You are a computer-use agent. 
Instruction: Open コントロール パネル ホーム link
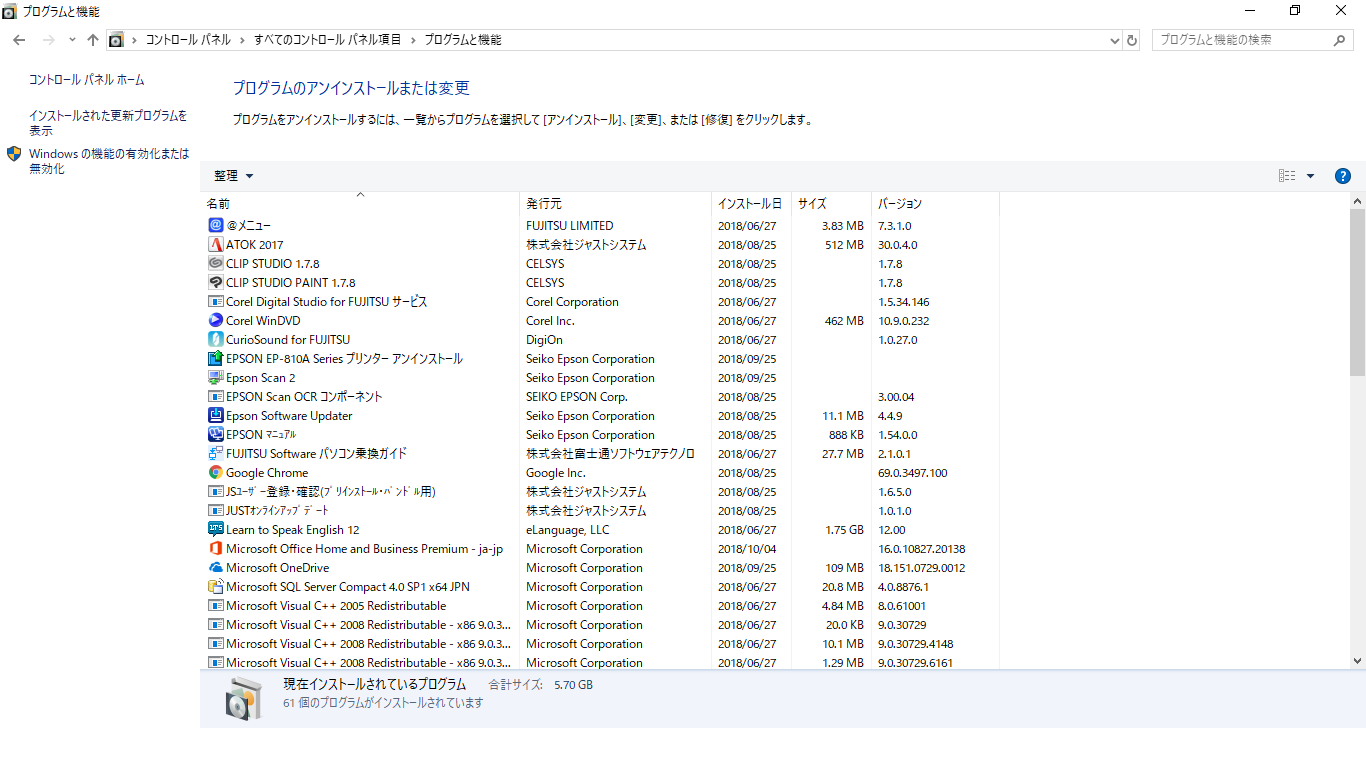86,80
